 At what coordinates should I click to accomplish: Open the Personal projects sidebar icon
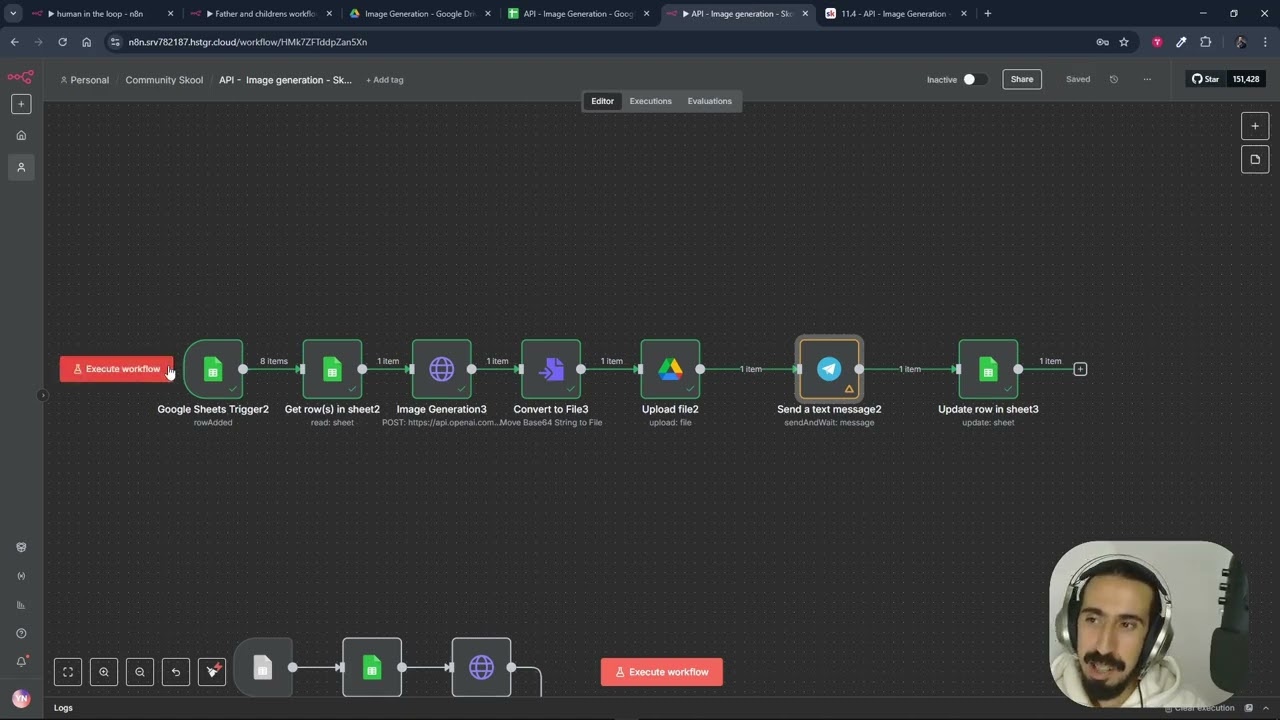tap(21, 167)
